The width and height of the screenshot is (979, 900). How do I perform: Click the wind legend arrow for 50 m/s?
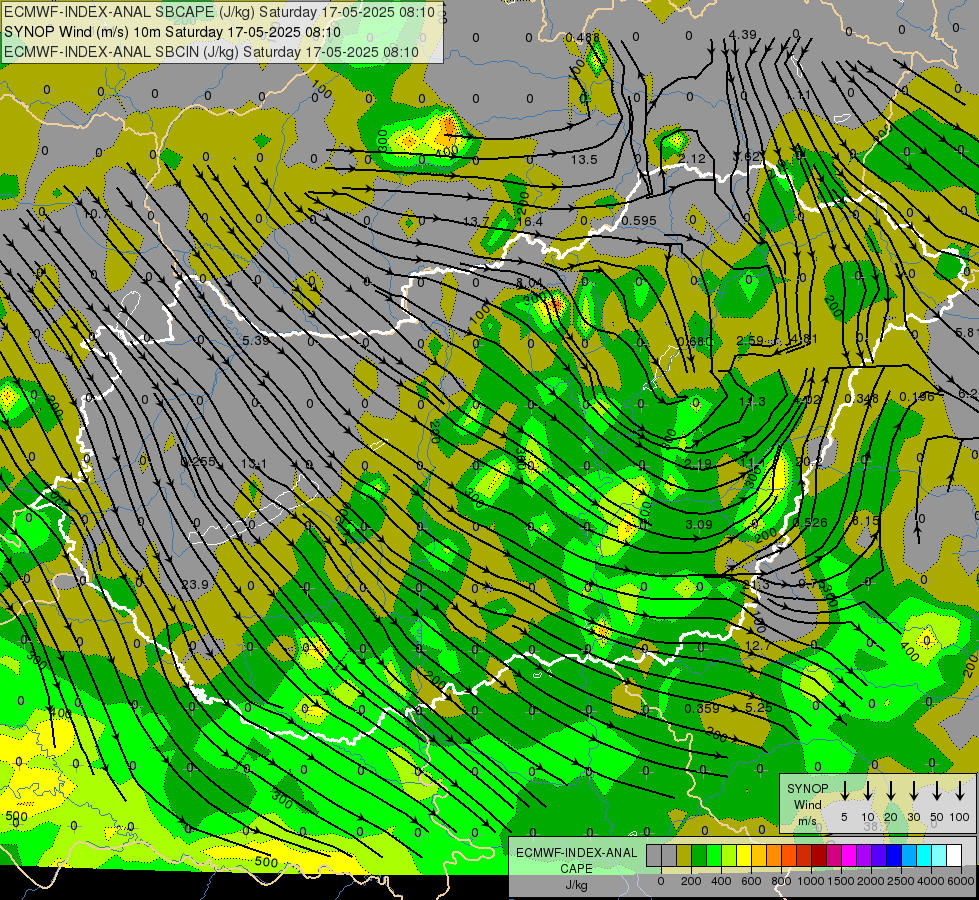tap(937, 791)
